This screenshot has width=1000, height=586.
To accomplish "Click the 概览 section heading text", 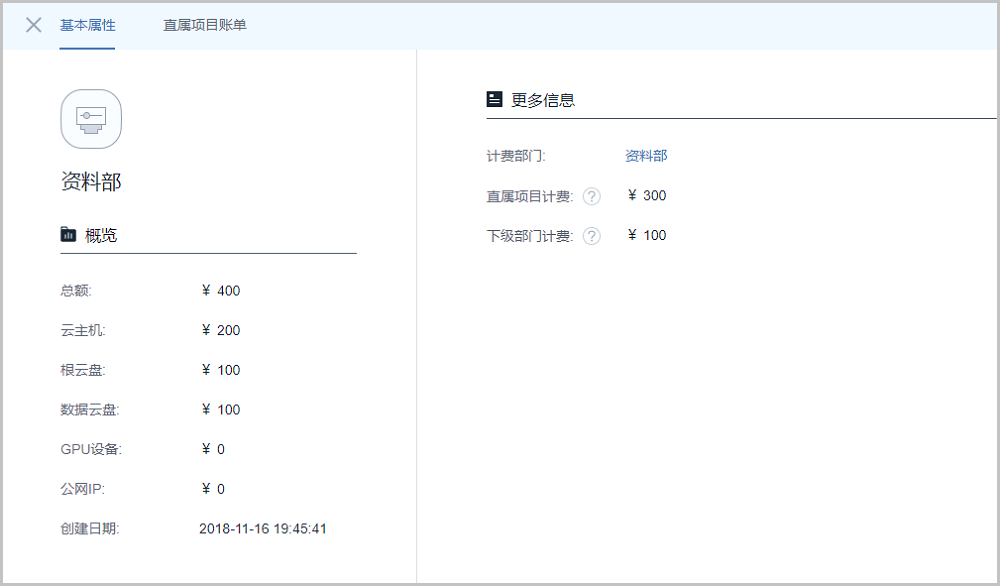I will pos(101,235).
